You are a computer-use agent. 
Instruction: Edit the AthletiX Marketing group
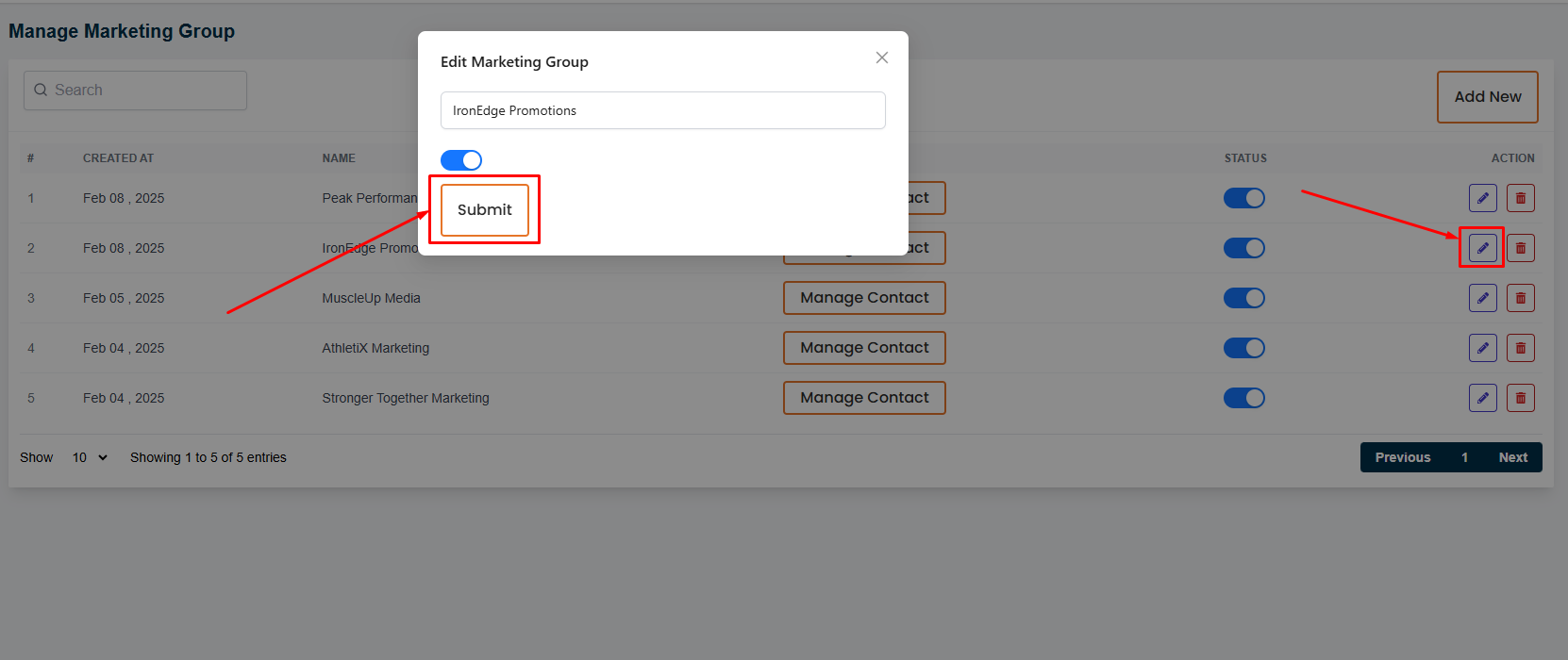tap(1482, 348)
